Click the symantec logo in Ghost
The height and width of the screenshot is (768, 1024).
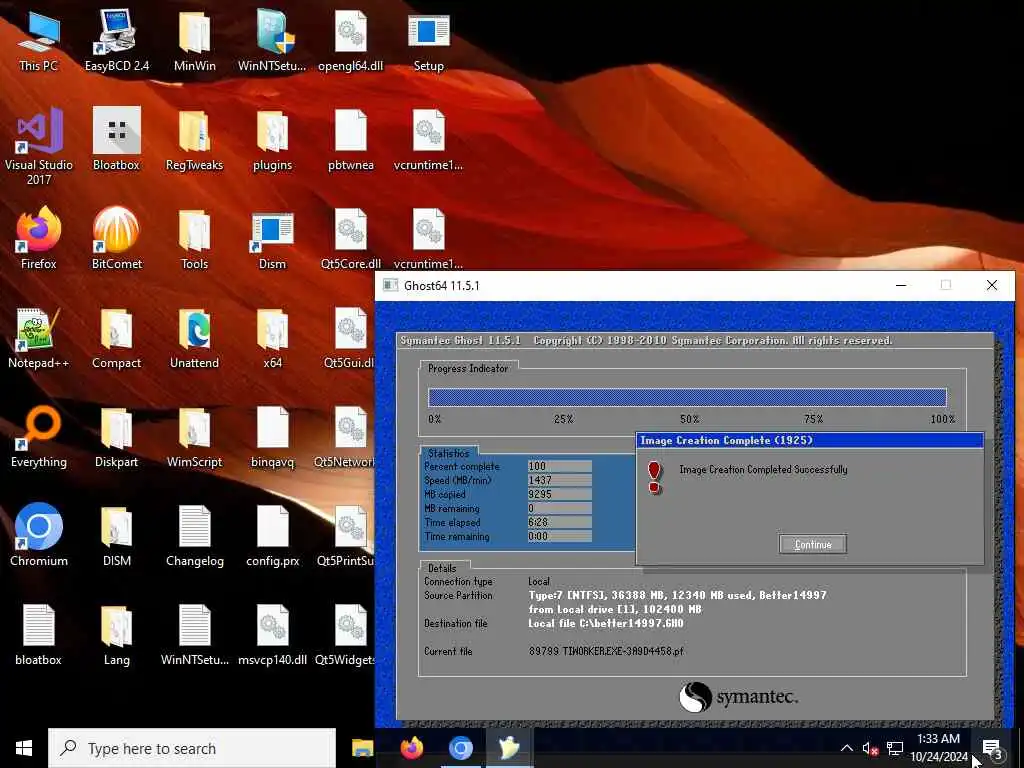click(x=738, y=697)
